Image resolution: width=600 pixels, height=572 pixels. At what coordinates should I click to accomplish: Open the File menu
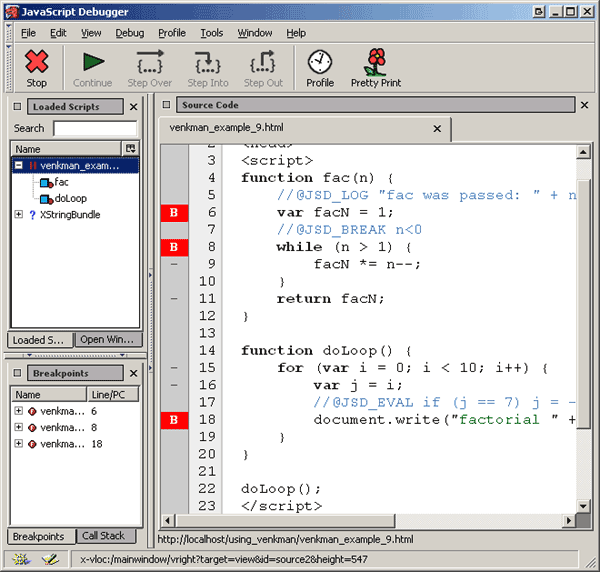point(28,33)
